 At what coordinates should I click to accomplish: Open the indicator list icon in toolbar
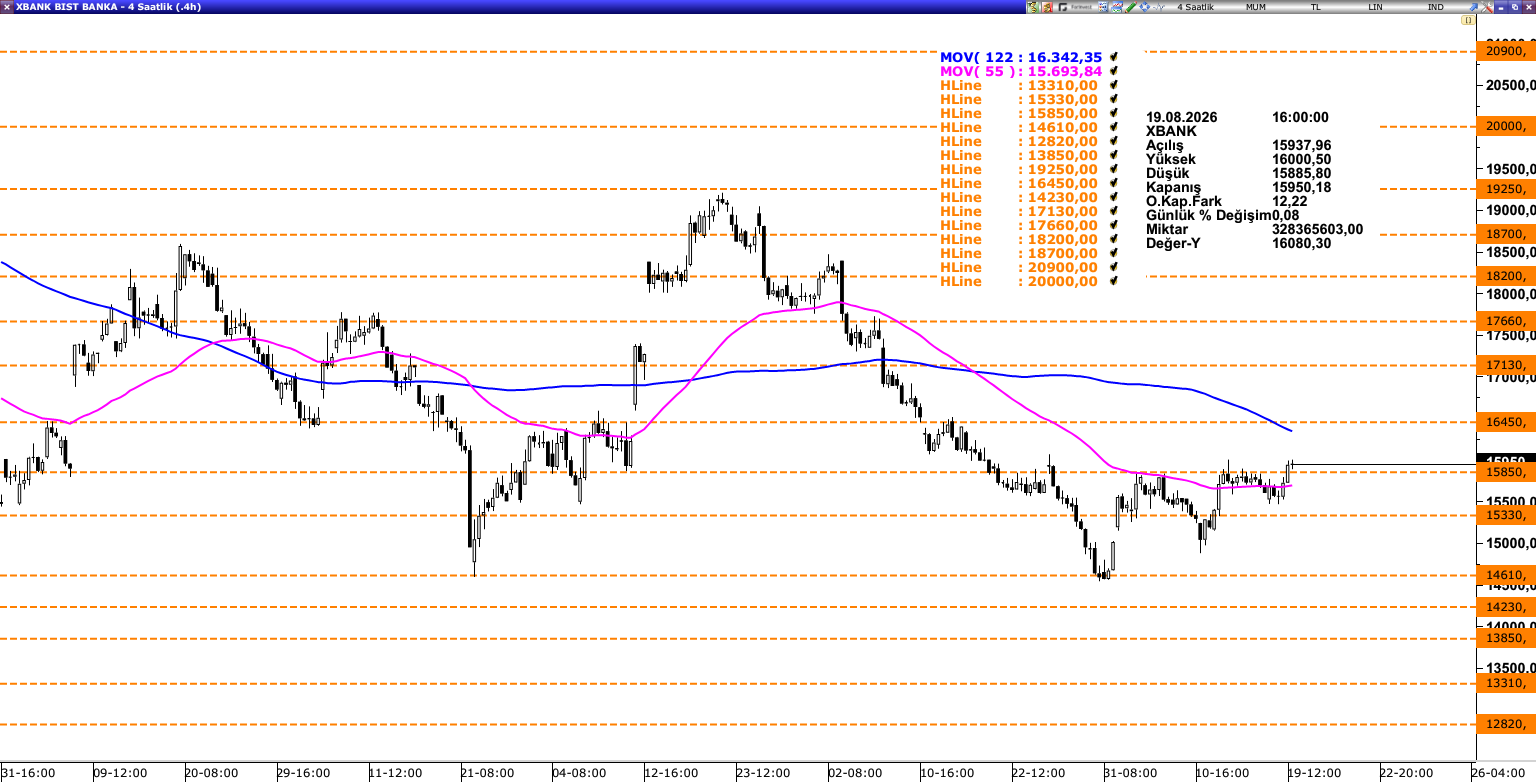point(1103,7)
